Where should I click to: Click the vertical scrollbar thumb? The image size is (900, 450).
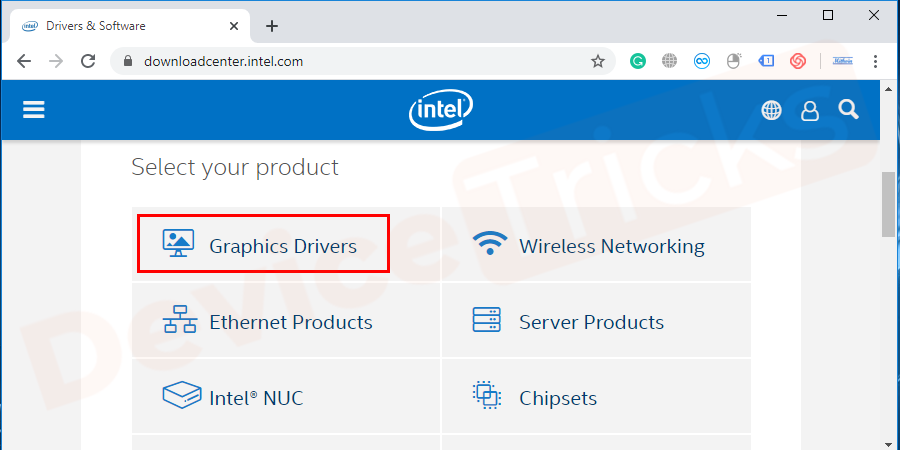888,203
